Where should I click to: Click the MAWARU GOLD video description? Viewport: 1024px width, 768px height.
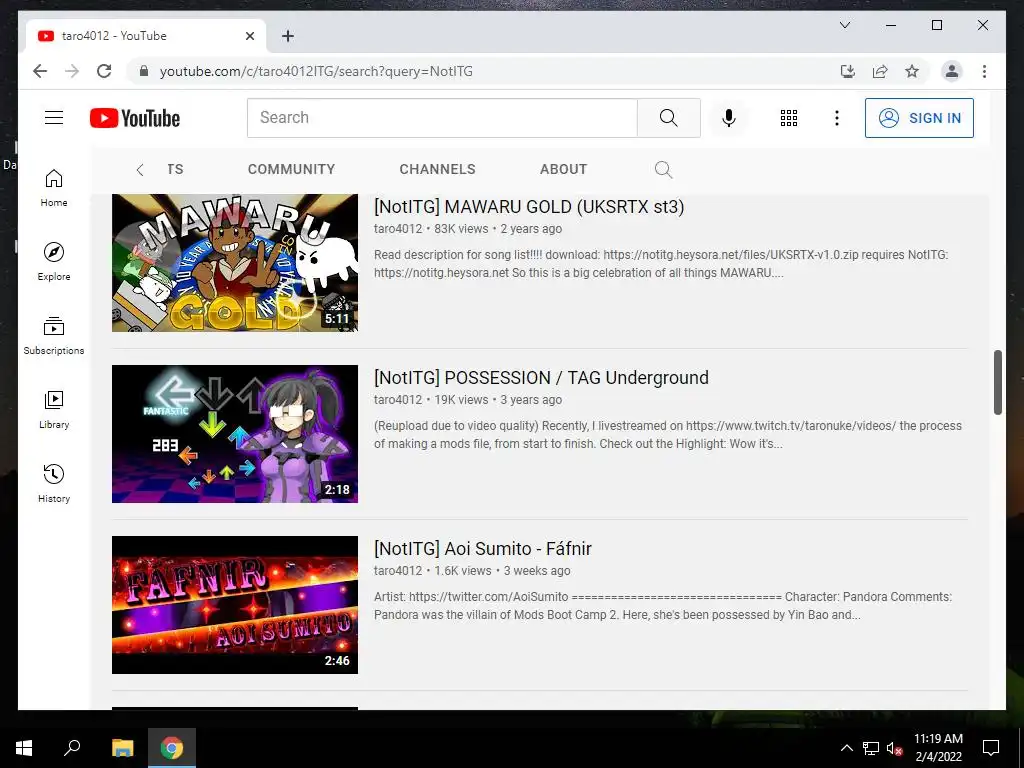[x=661, y=264]
